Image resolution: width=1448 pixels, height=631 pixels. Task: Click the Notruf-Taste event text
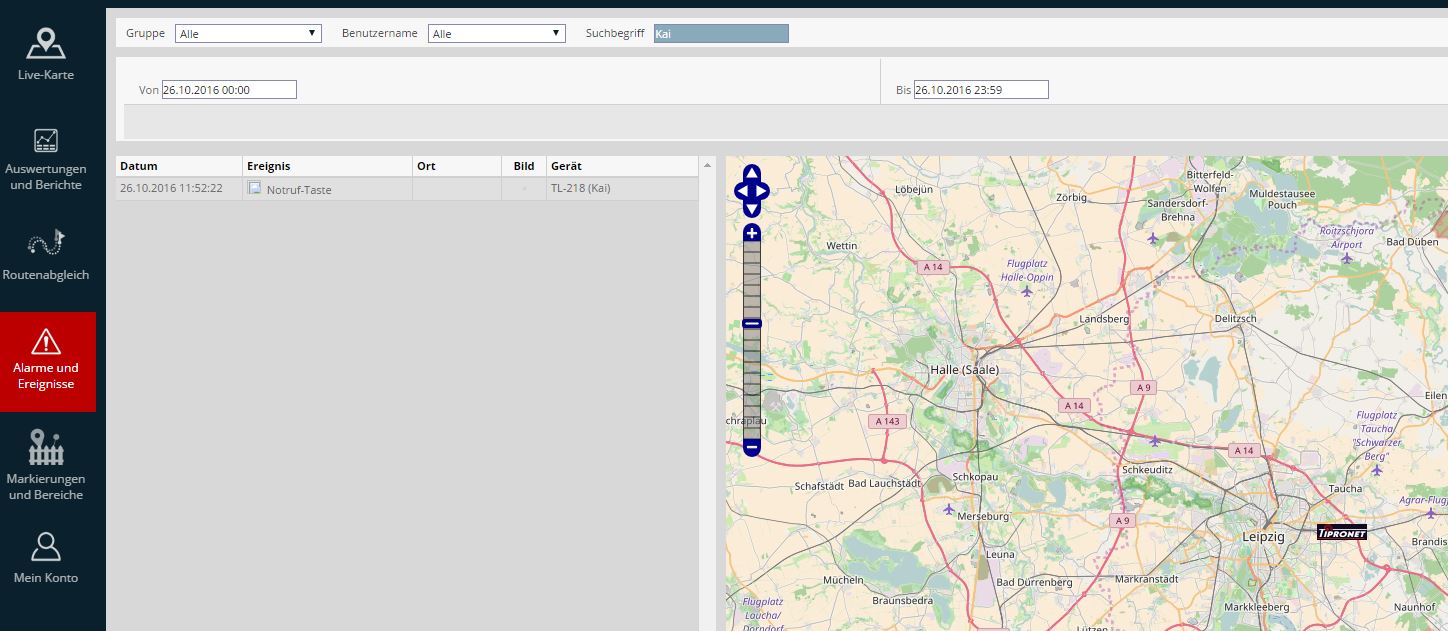point(299,190)
